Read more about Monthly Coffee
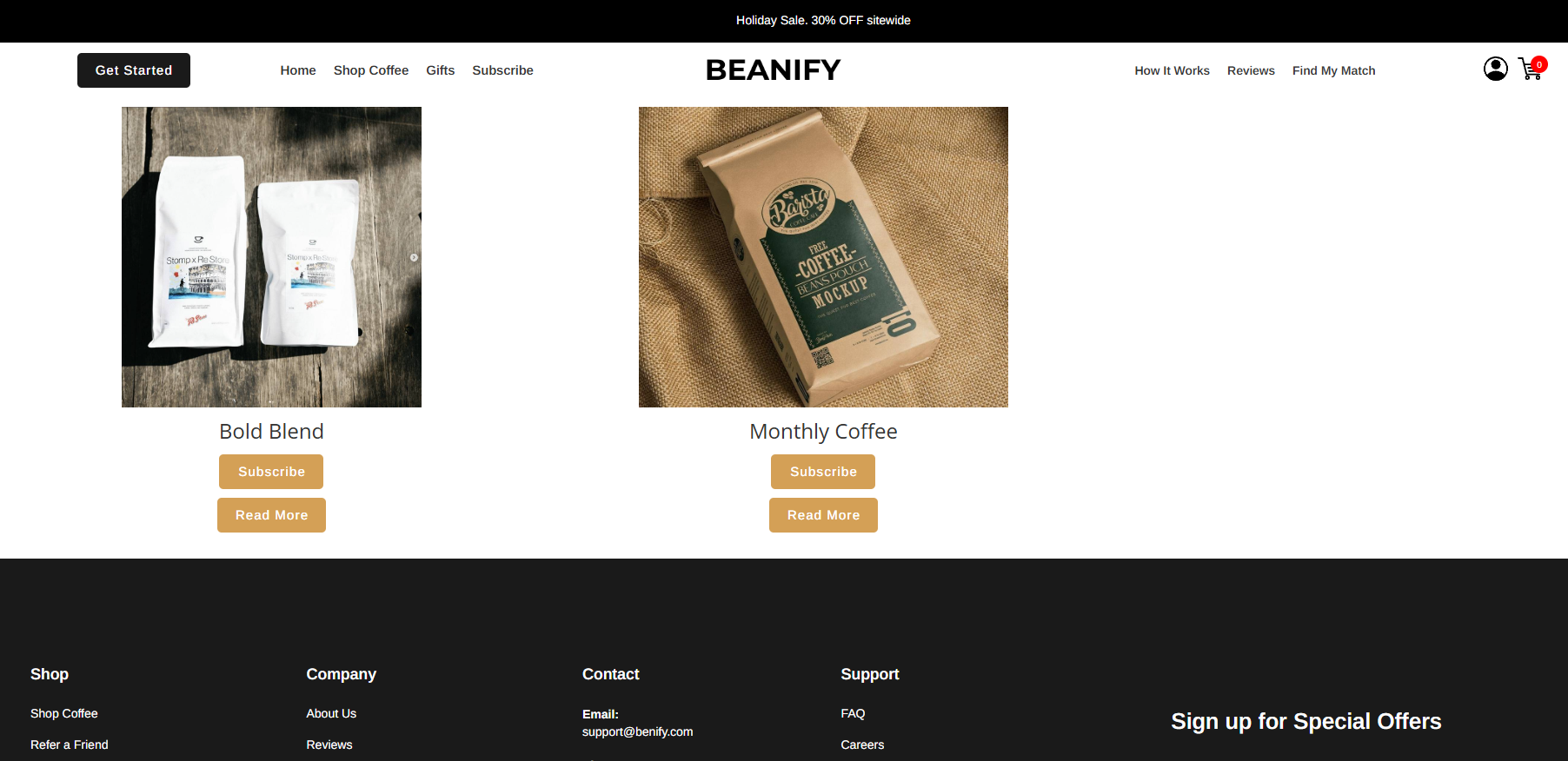This screenshot has height=761, width=1568. click(823, 515)
